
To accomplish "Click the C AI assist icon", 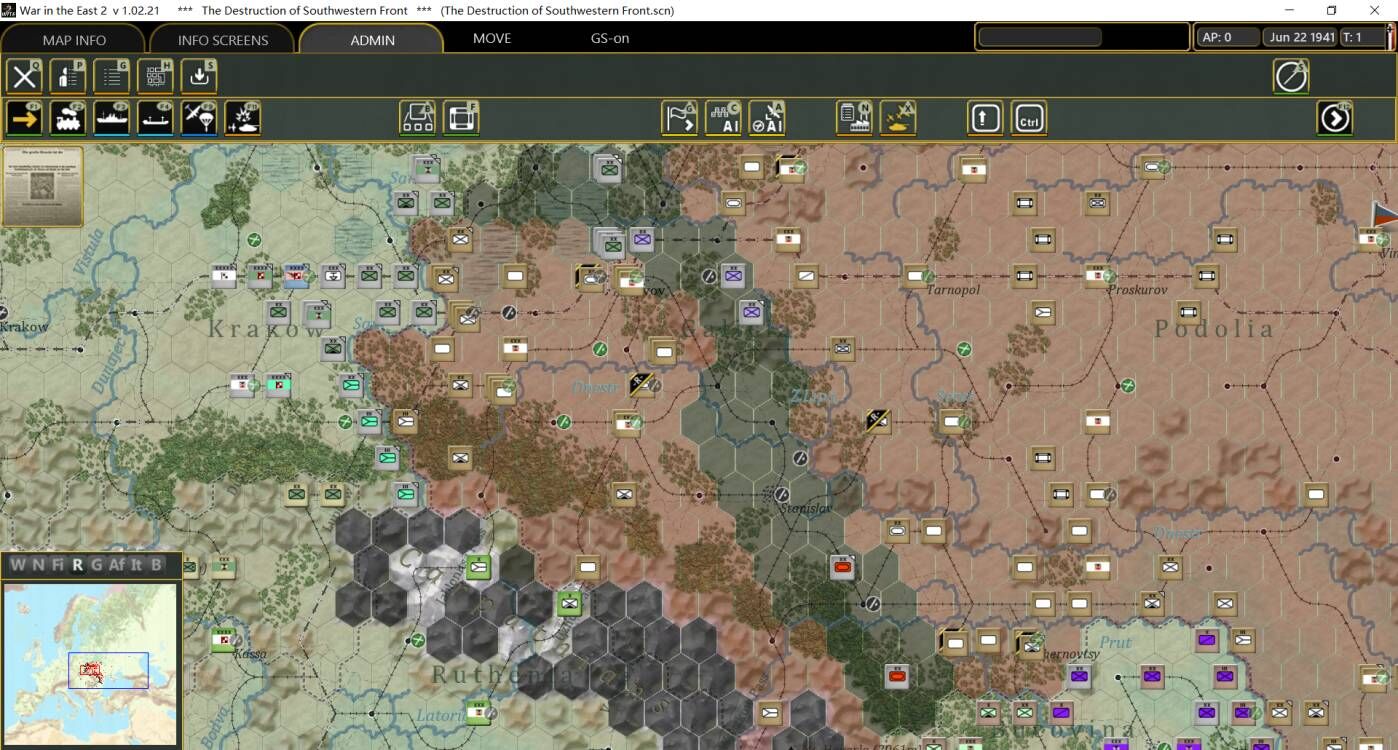I will (x=723, y=118).
